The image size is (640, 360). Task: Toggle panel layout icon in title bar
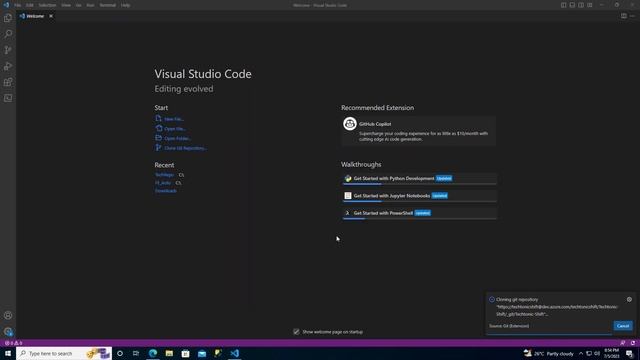click(x=572, y=5)
